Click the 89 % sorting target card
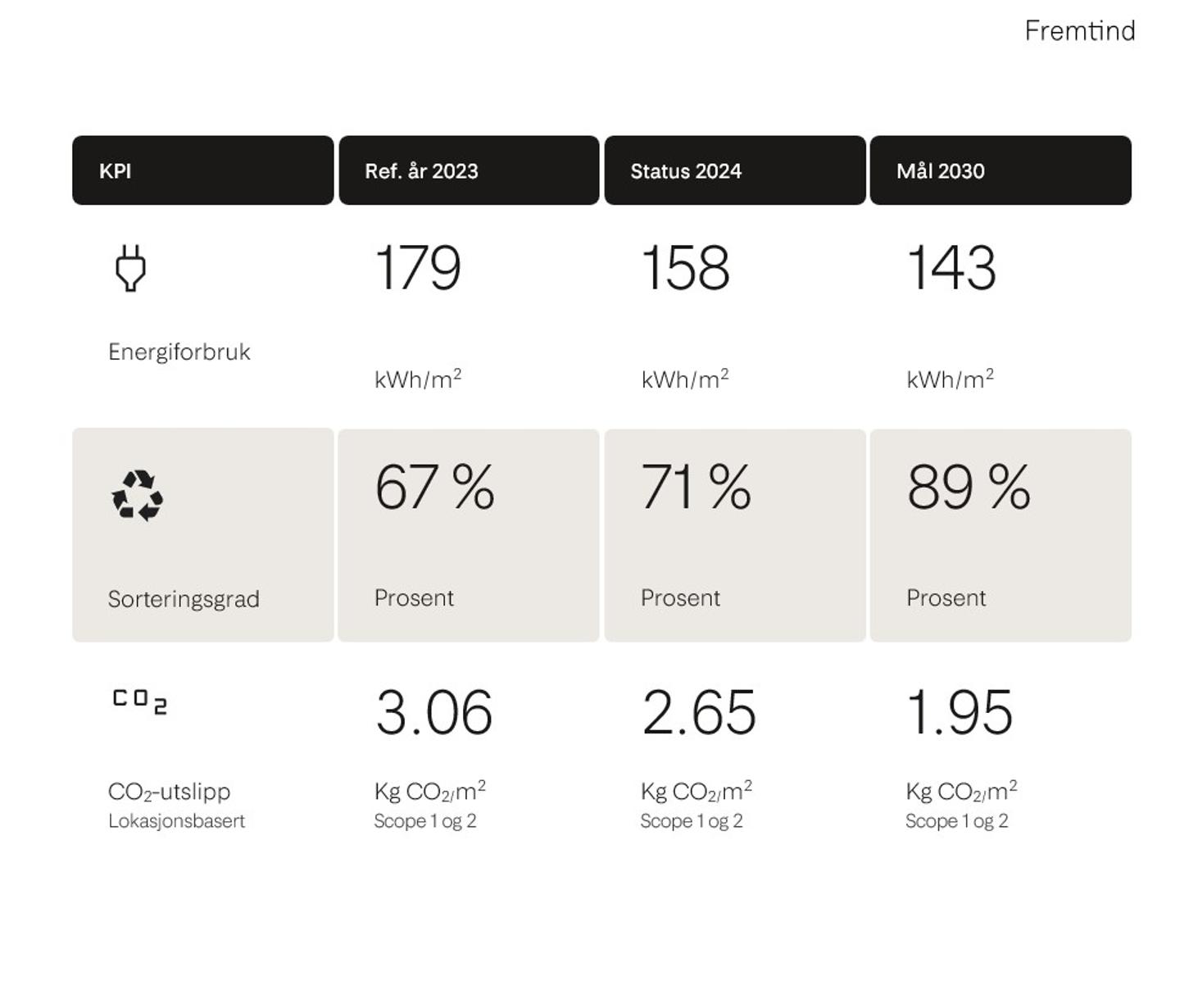 pyautogui.click(x=1000, y=534)
